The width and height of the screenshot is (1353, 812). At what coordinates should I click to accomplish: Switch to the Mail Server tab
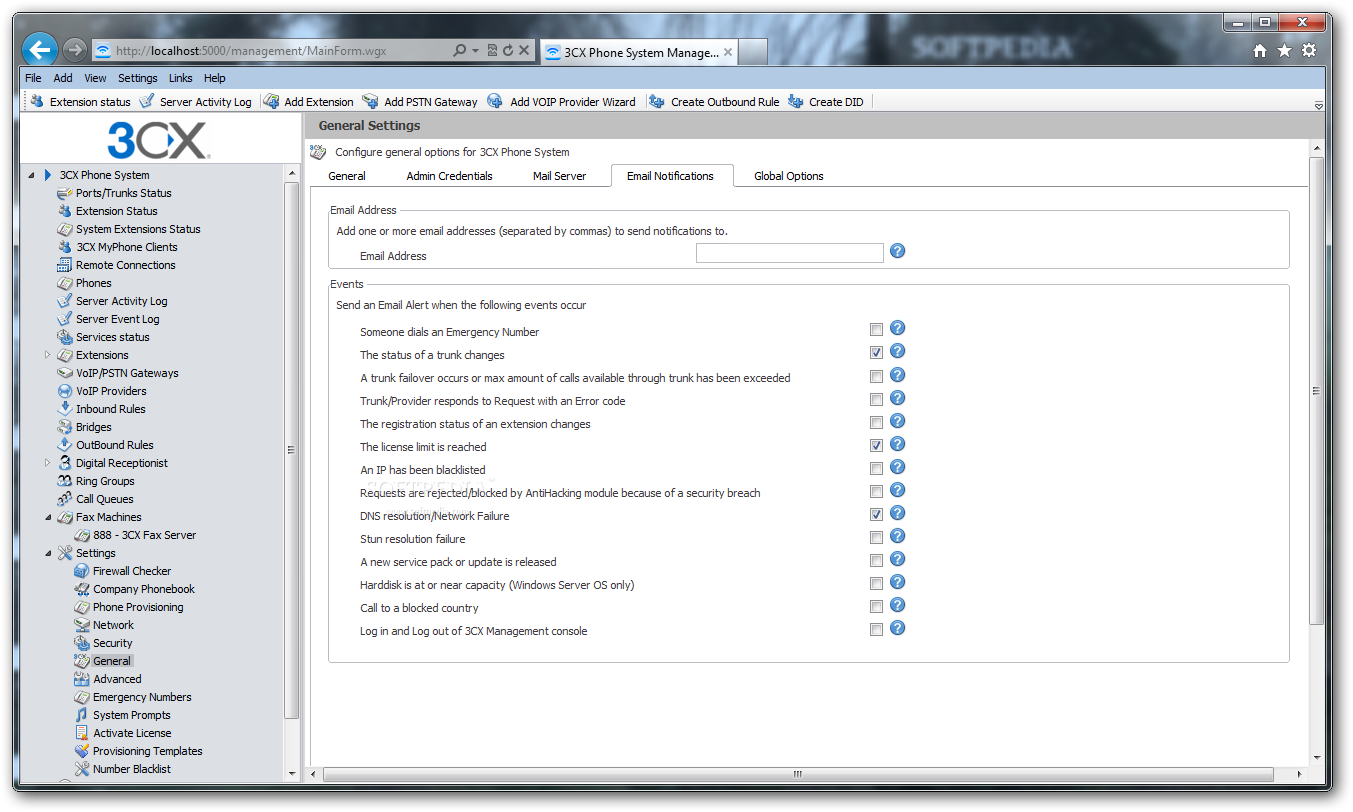click(560, 176)
